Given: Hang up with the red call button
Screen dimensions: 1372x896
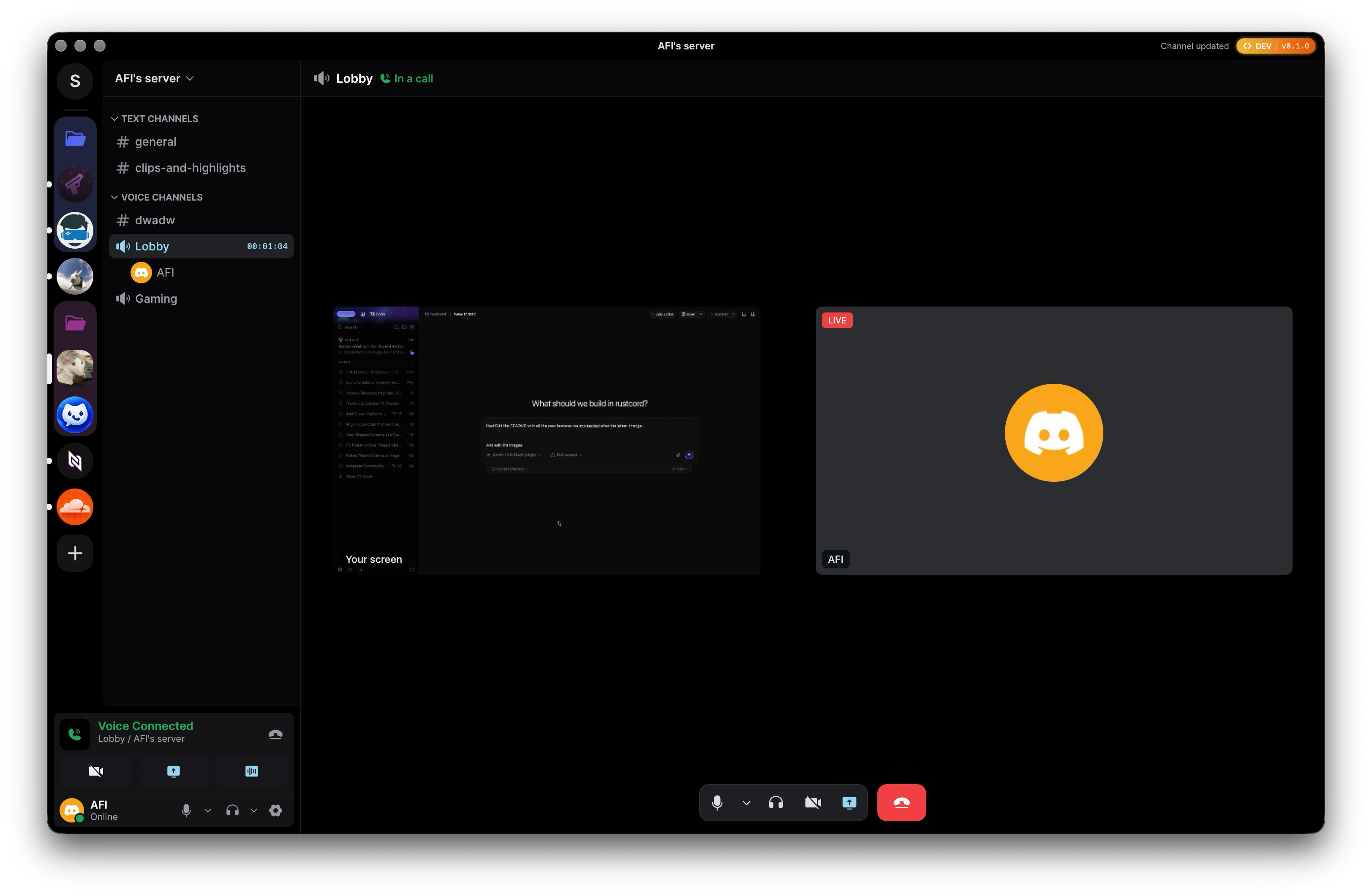Looking at the screenshot, I should (901, 802).
